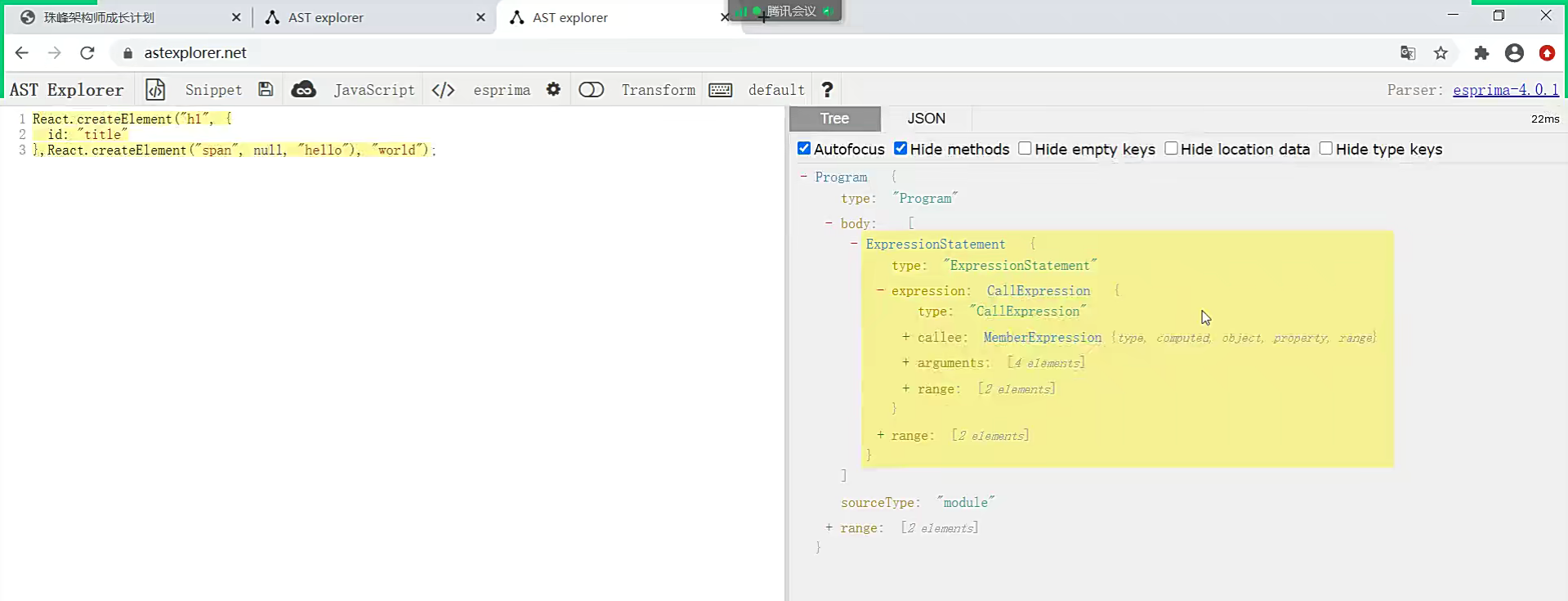The height and width of the screenshot is (601, 1568).
Task: Open browser extensions puzzle icon
Action: [x=1481, y=53]
